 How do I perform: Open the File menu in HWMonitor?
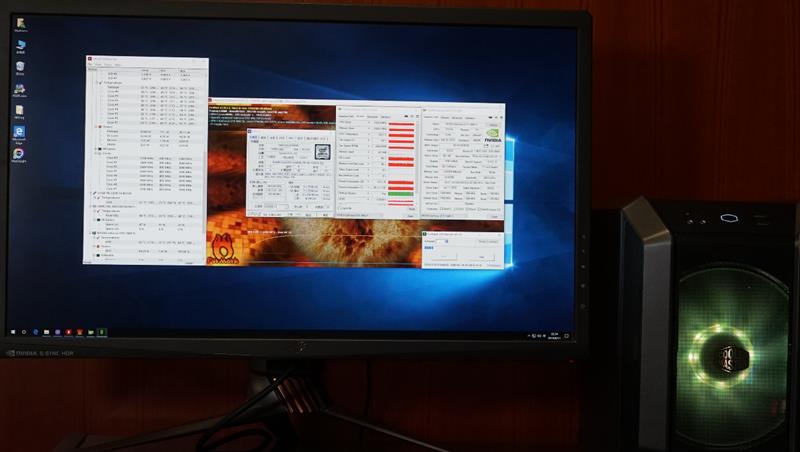[x=91, y=65]
